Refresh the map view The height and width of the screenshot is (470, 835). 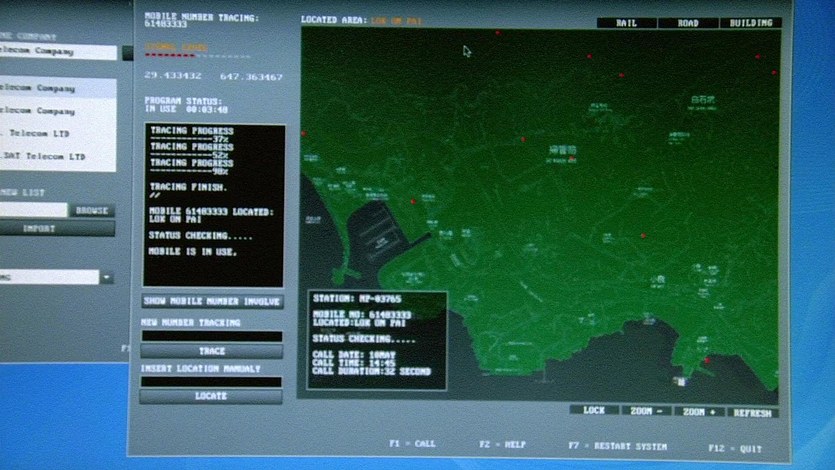(752, 412)
